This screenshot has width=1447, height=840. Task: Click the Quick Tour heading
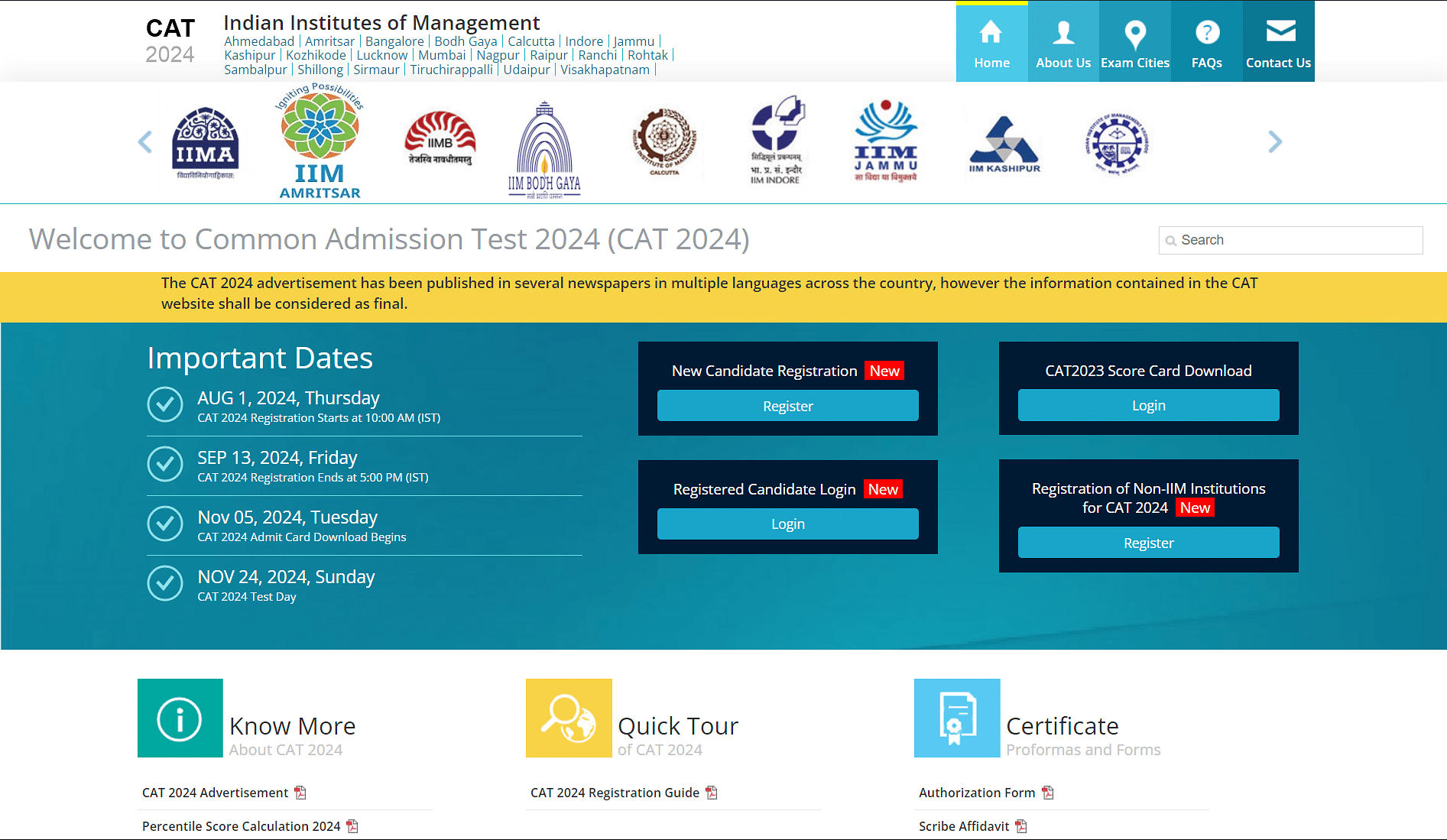(x=678, y=725)
